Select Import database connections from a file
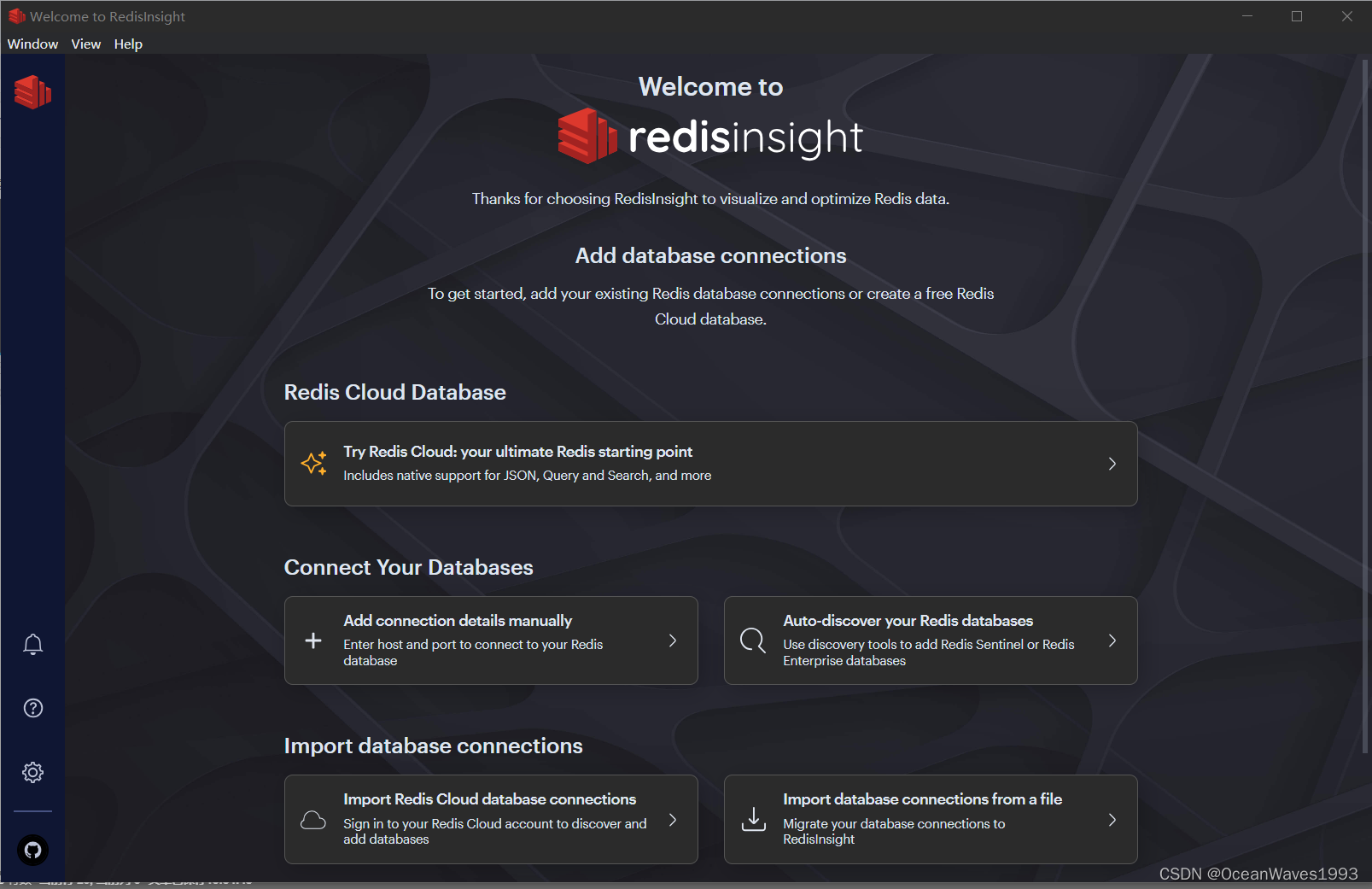This screenshot has width=1372, height=889. (x=931, y=819)
